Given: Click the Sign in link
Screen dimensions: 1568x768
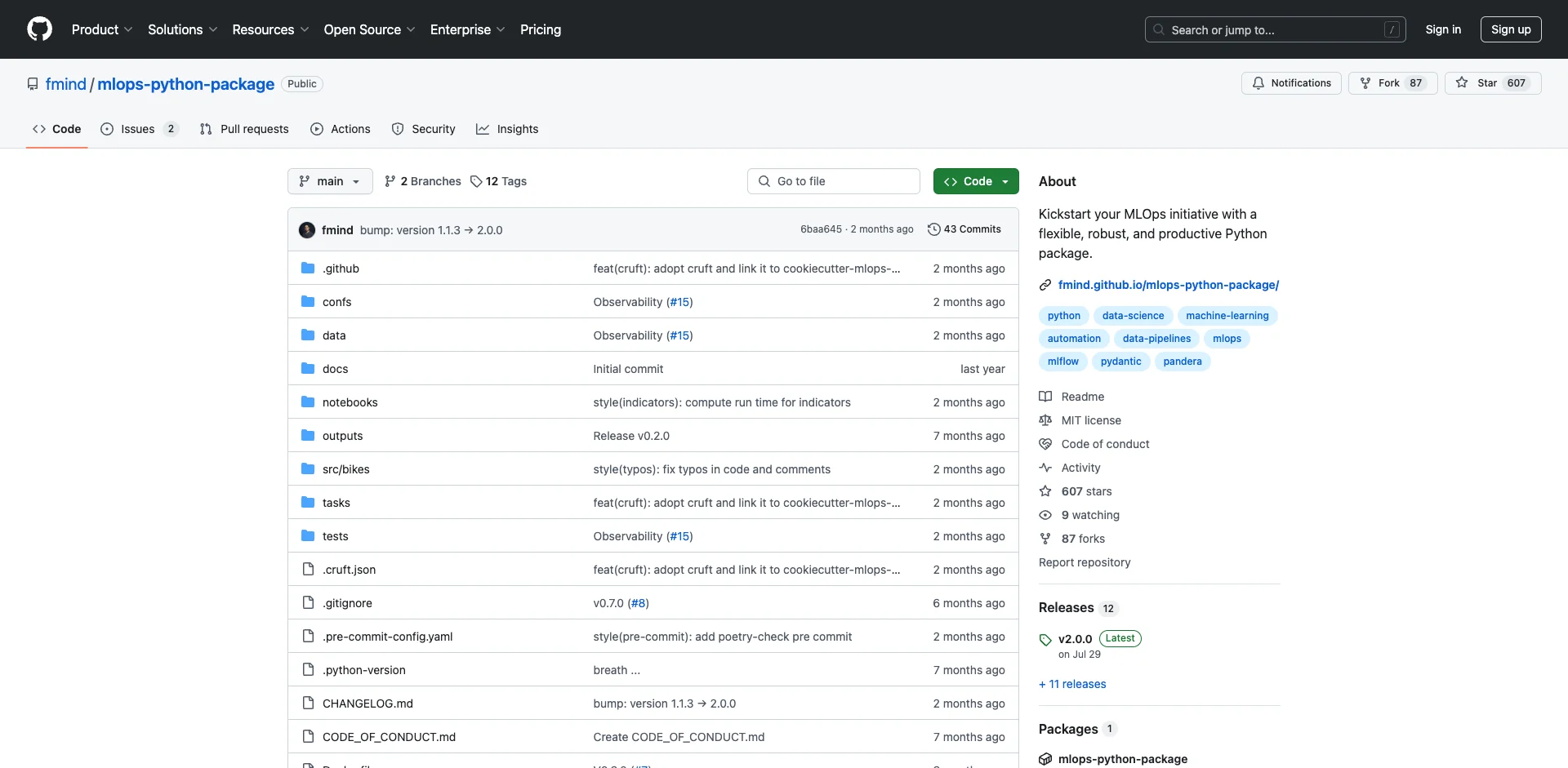Looking at the screenshot, I should click(1443, 29).
